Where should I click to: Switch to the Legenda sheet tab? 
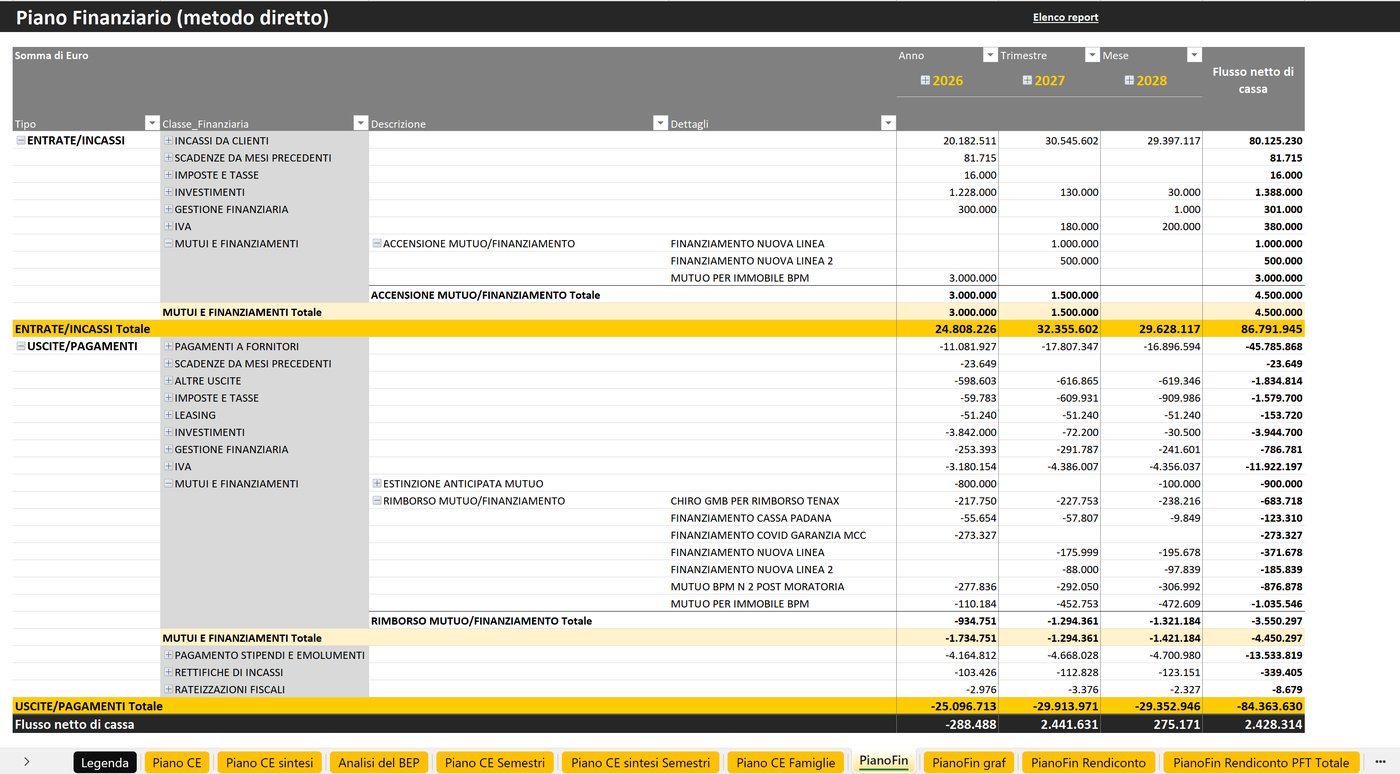[x=105, y=762]
